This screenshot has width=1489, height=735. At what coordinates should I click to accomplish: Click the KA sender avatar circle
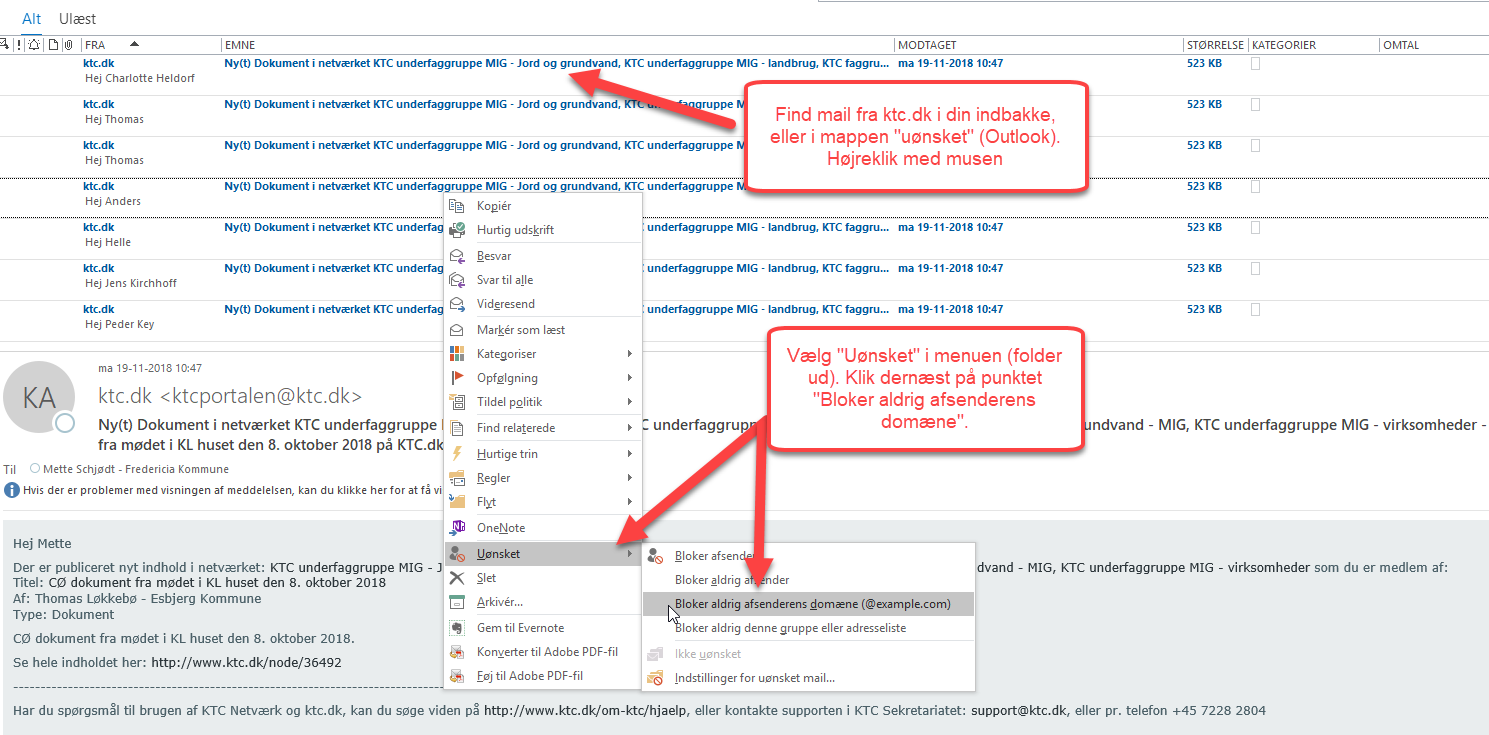tap(39, 396)
